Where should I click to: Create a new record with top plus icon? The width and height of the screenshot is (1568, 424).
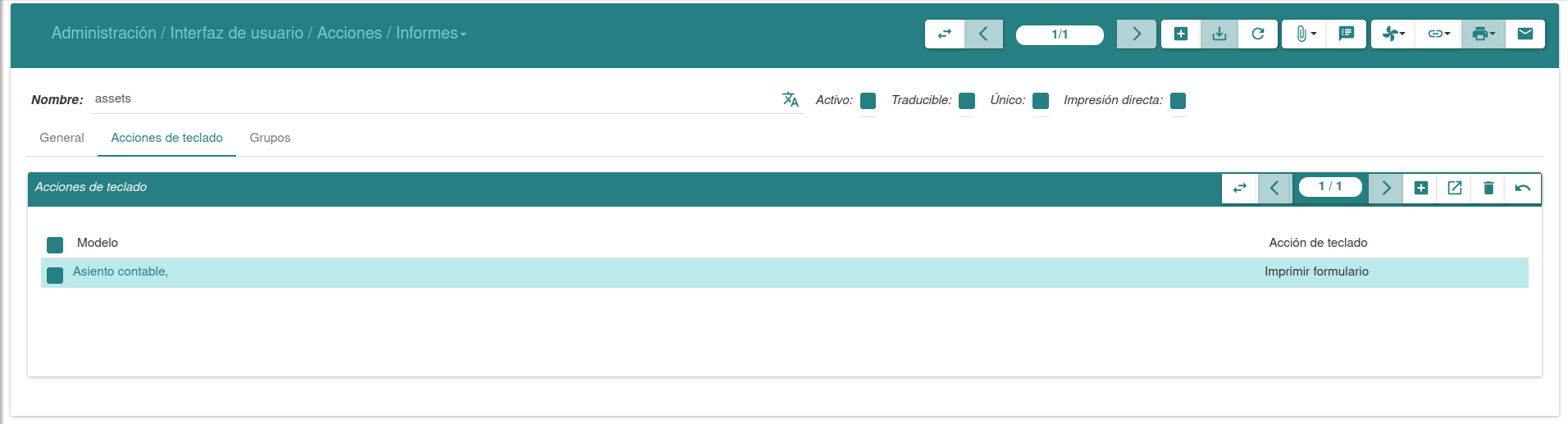point(1181,34)
